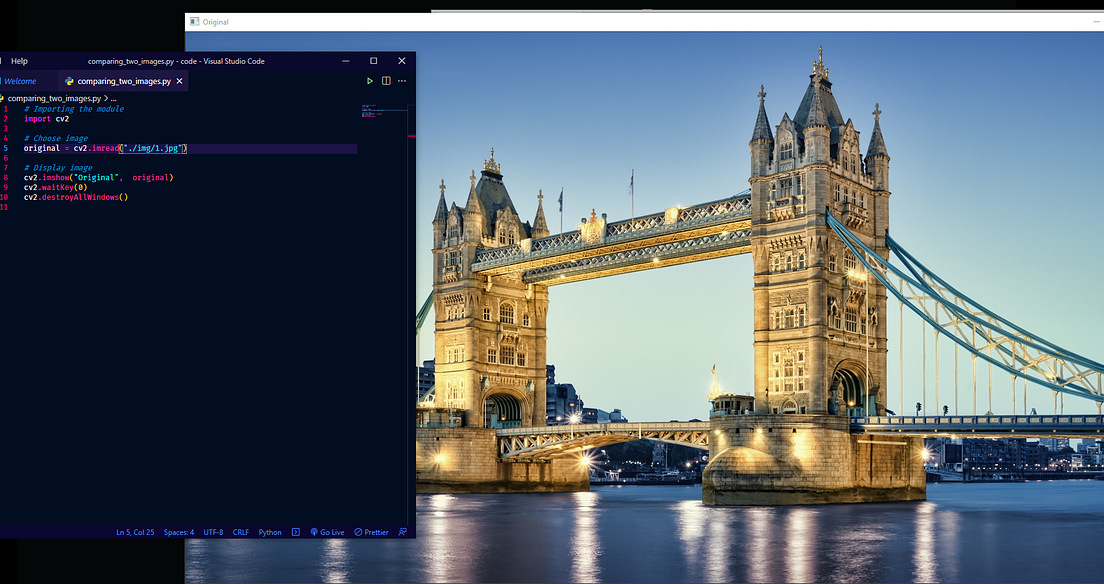Change indentation via Spaces: 4
This screenshot has width=1104, height=584.
[179, 533]
